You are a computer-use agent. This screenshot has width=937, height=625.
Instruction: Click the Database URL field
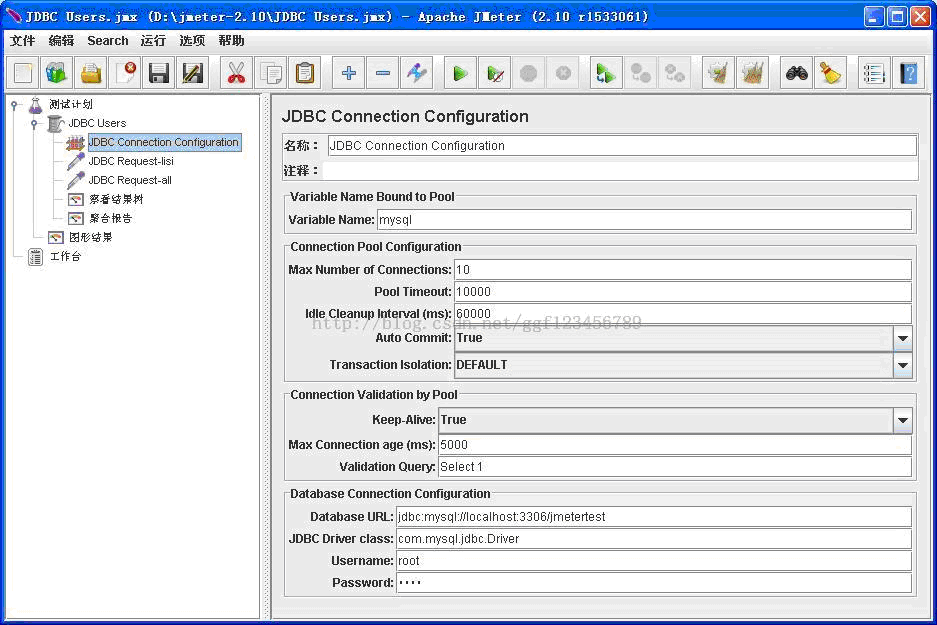pyautogui.click(x=654, y=517)
